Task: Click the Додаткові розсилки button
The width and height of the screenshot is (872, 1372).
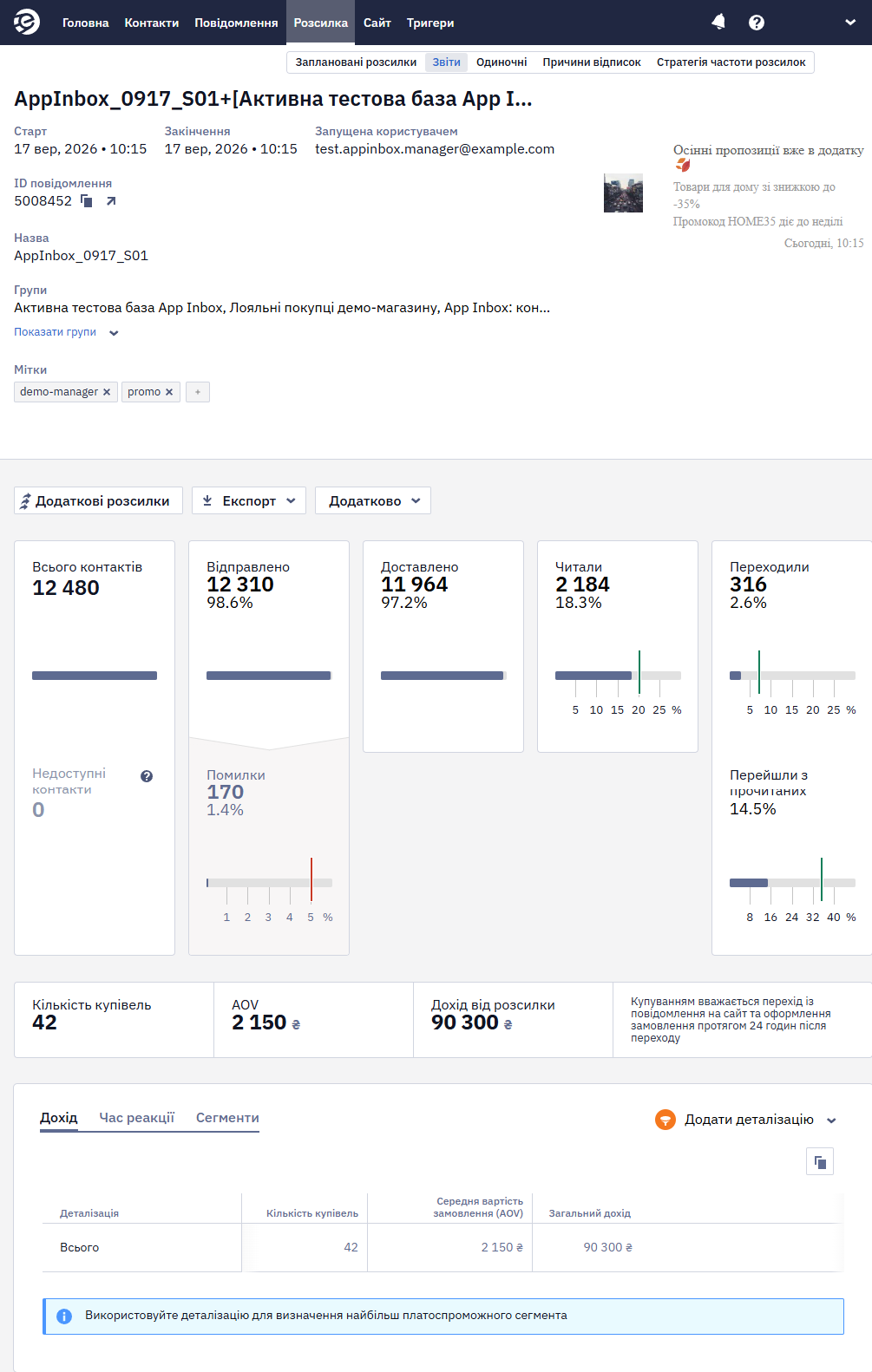Action: pyautogui.click(x=98, y=500)
